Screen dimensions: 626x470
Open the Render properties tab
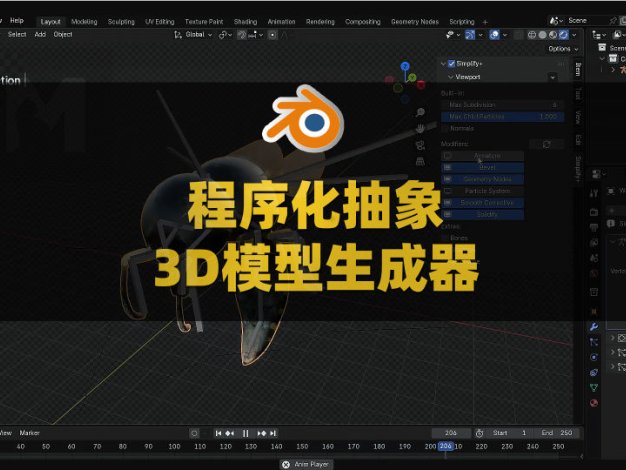[594, 212]
